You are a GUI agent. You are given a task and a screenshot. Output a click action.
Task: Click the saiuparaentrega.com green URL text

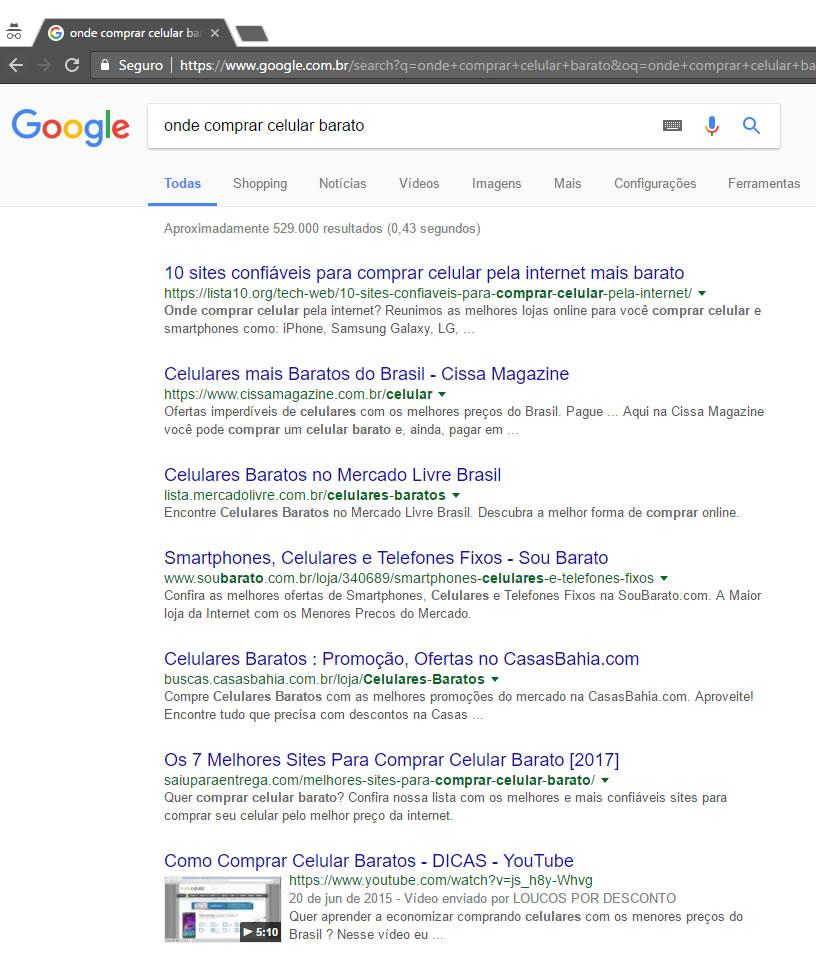click(380, 780)
